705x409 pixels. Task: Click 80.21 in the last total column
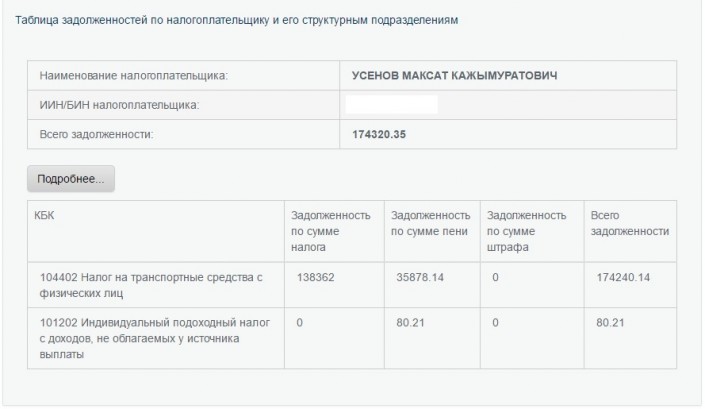tap(609, 323)
